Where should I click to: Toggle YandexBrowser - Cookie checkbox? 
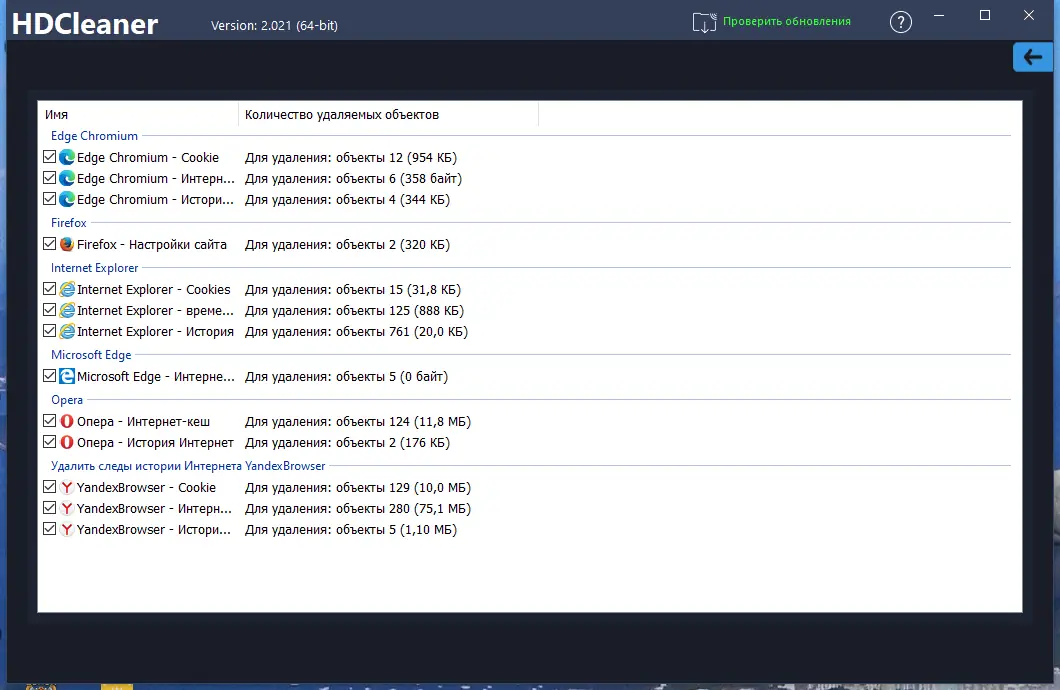[49, 487]
